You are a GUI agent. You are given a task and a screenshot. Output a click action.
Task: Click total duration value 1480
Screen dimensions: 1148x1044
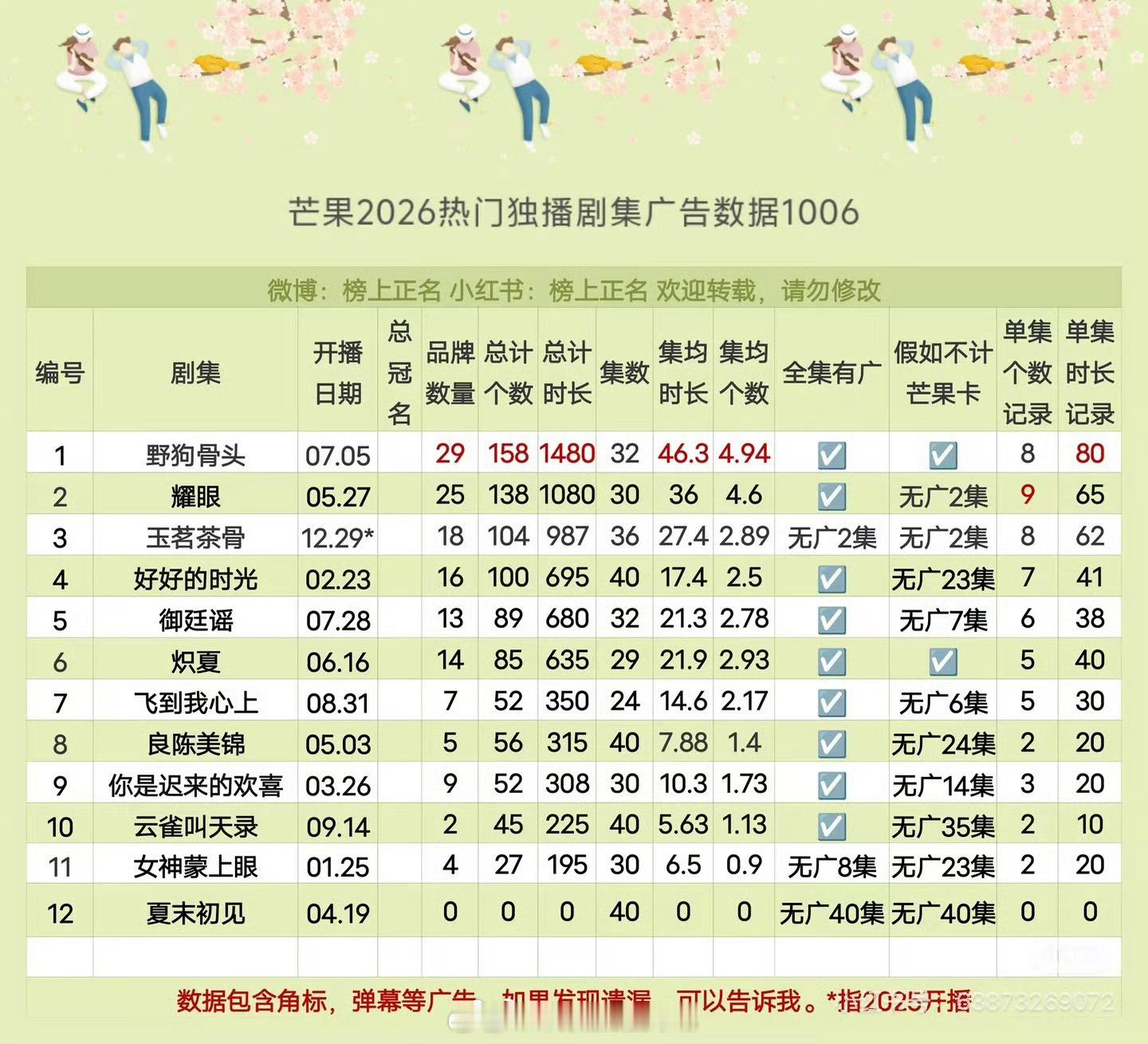[x=567, y=453]
